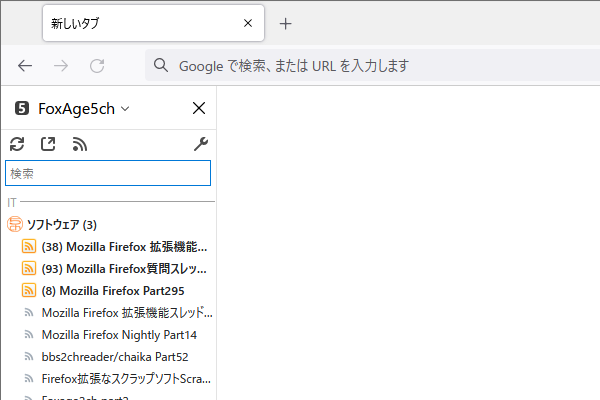Click gray feed icon beside bbs2chreader/chaika Part52
This screenshot has height=400, width=600.
pyautogui.click(x=29, y=357)
